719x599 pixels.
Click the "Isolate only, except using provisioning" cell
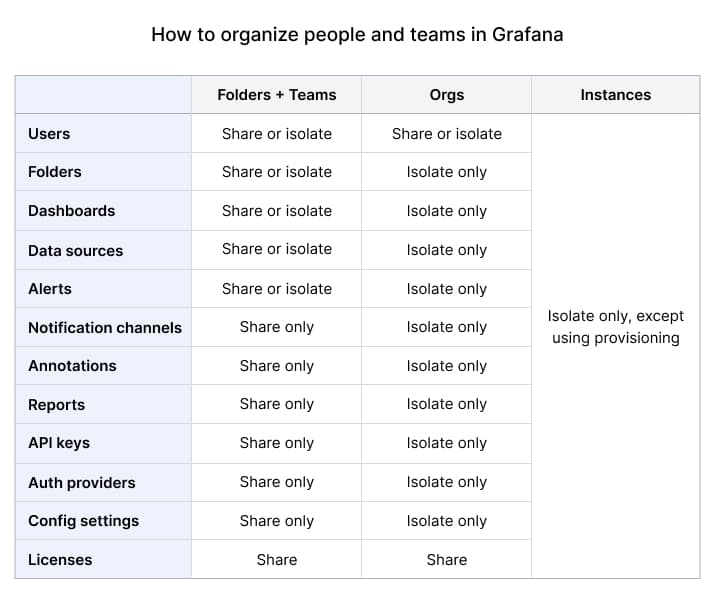point(615,327)
